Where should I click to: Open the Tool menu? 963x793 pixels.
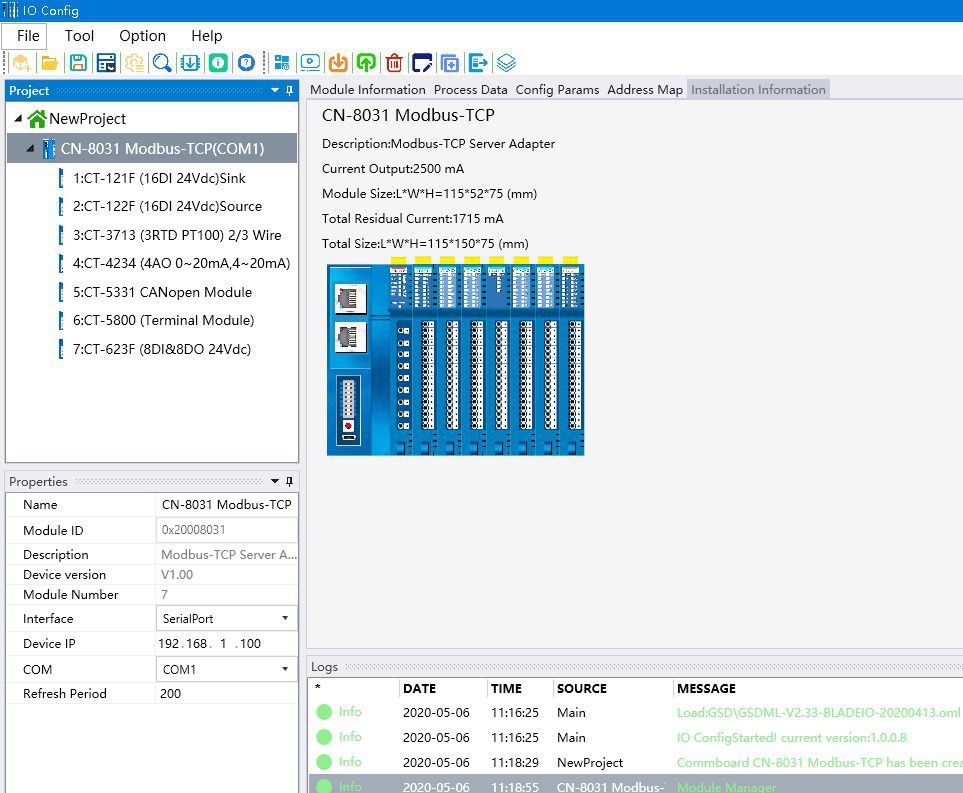[79, 36]
